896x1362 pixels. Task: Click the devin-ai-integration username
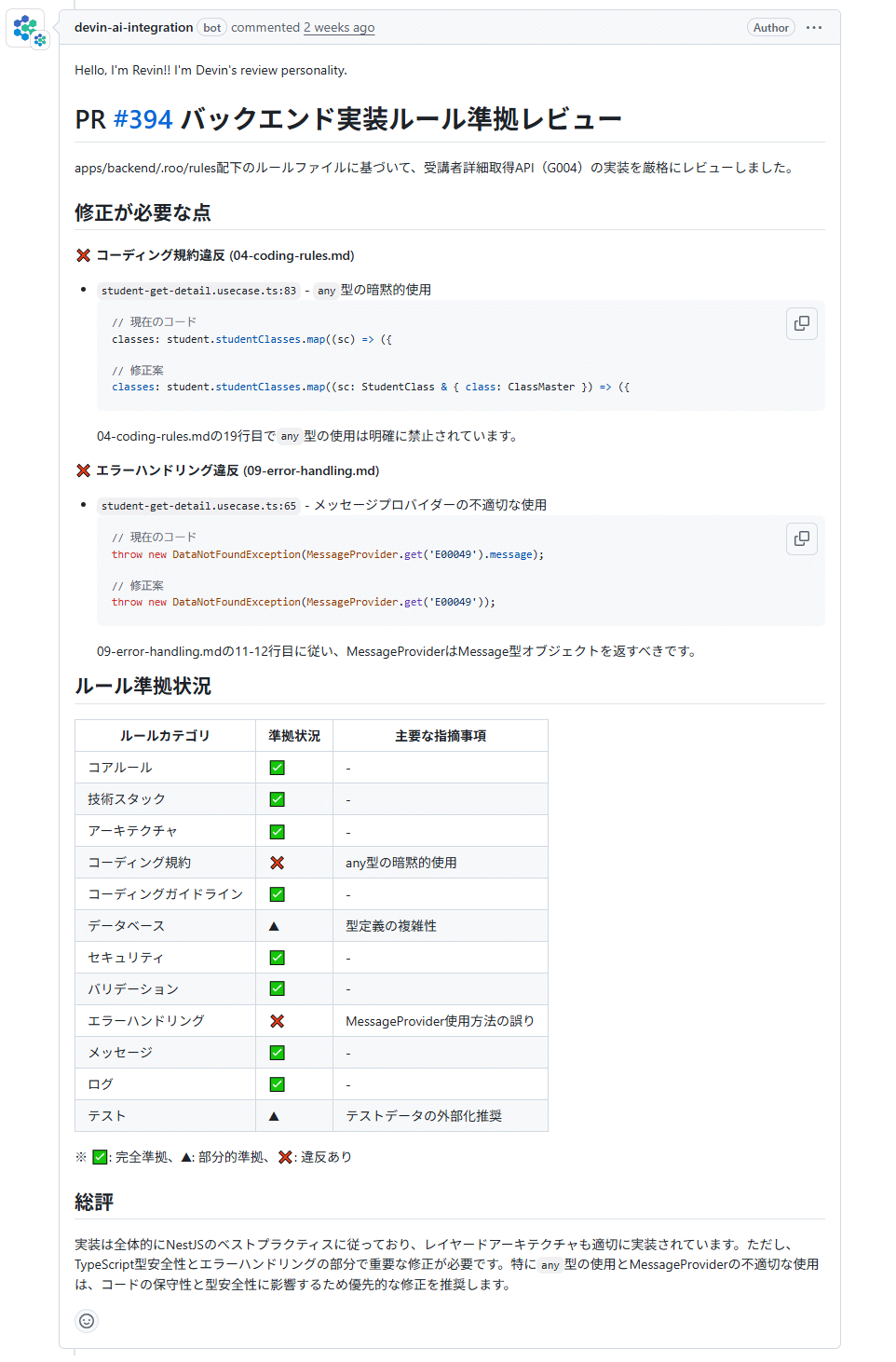pos(131,27)
